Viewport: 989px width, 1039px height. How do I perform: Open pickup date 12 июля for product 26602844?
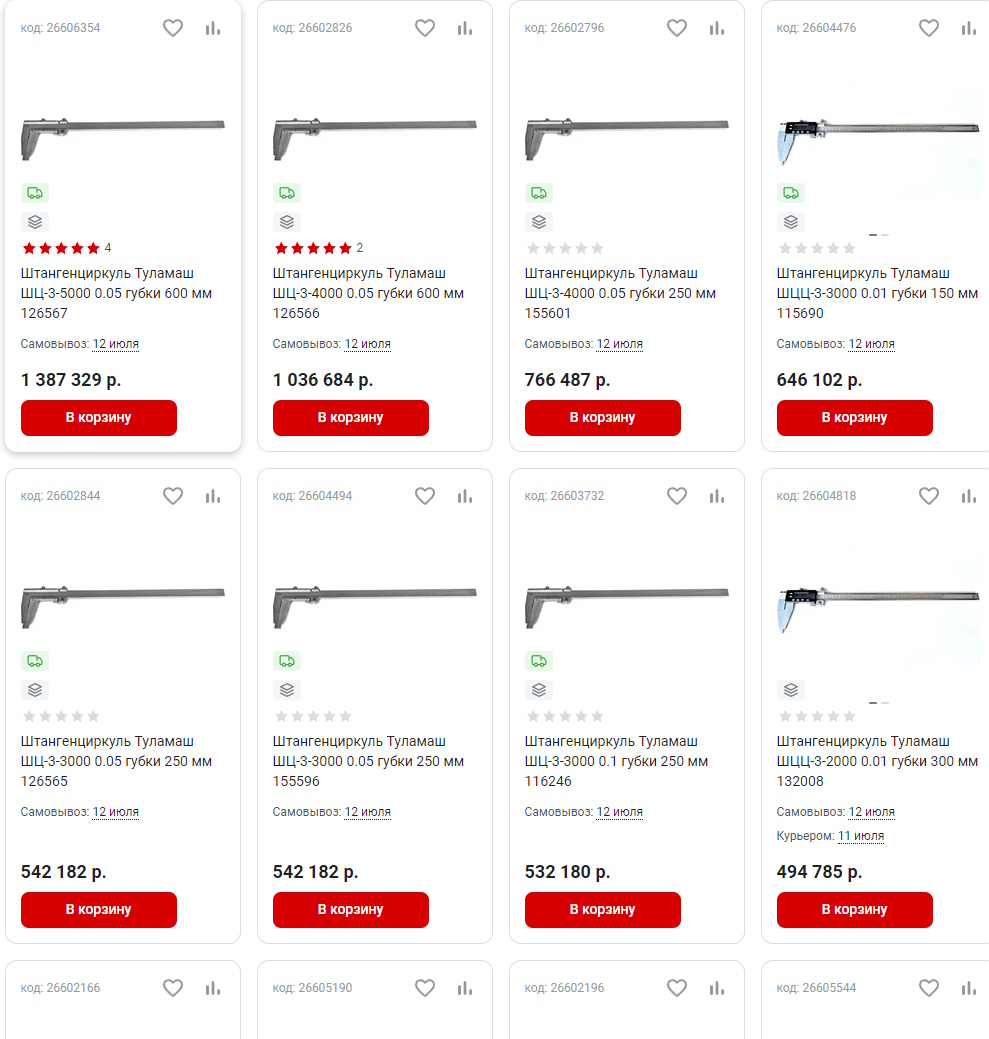coord(115,812)
